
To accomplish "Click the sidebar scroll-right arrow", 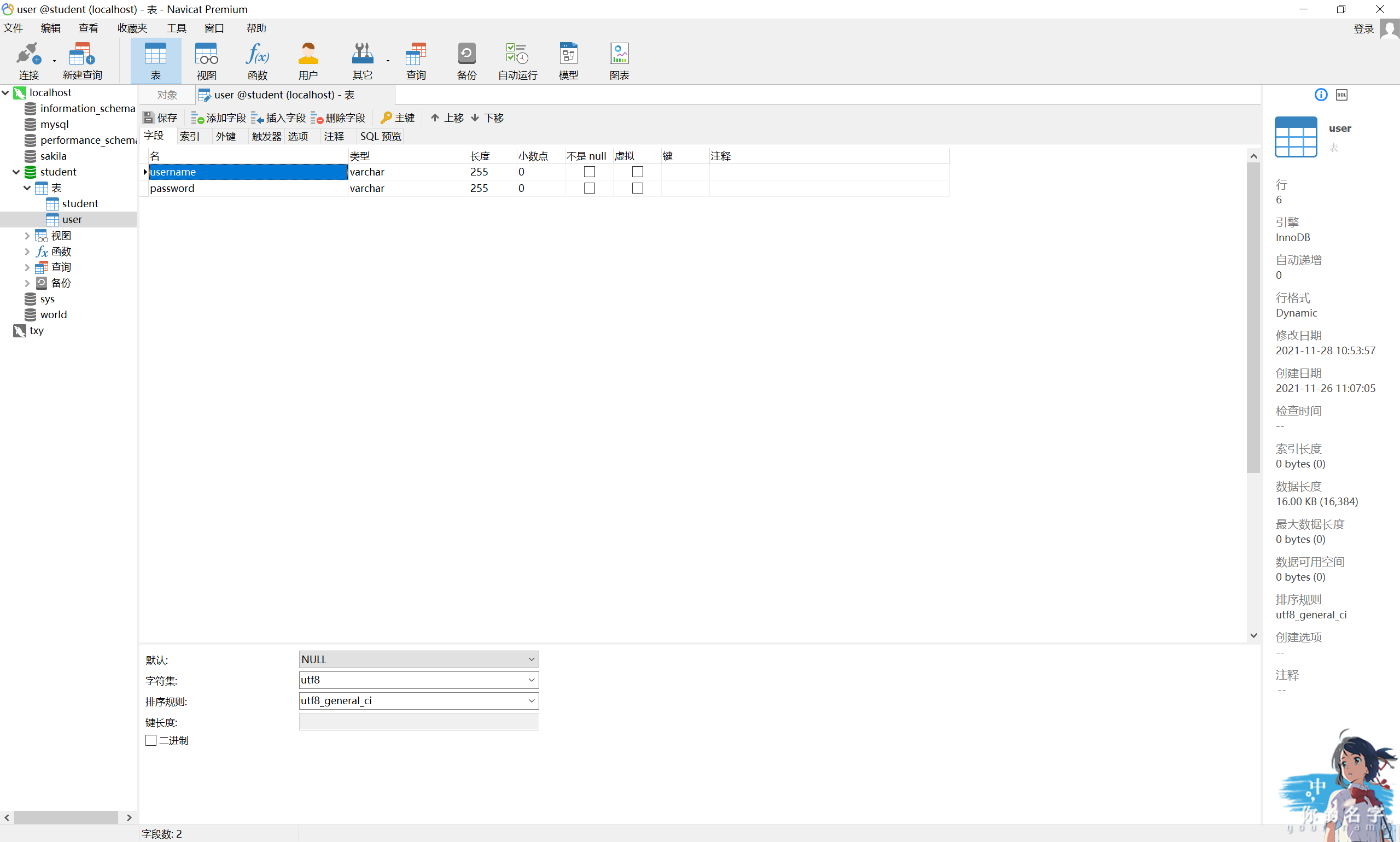I will (130, 817).
